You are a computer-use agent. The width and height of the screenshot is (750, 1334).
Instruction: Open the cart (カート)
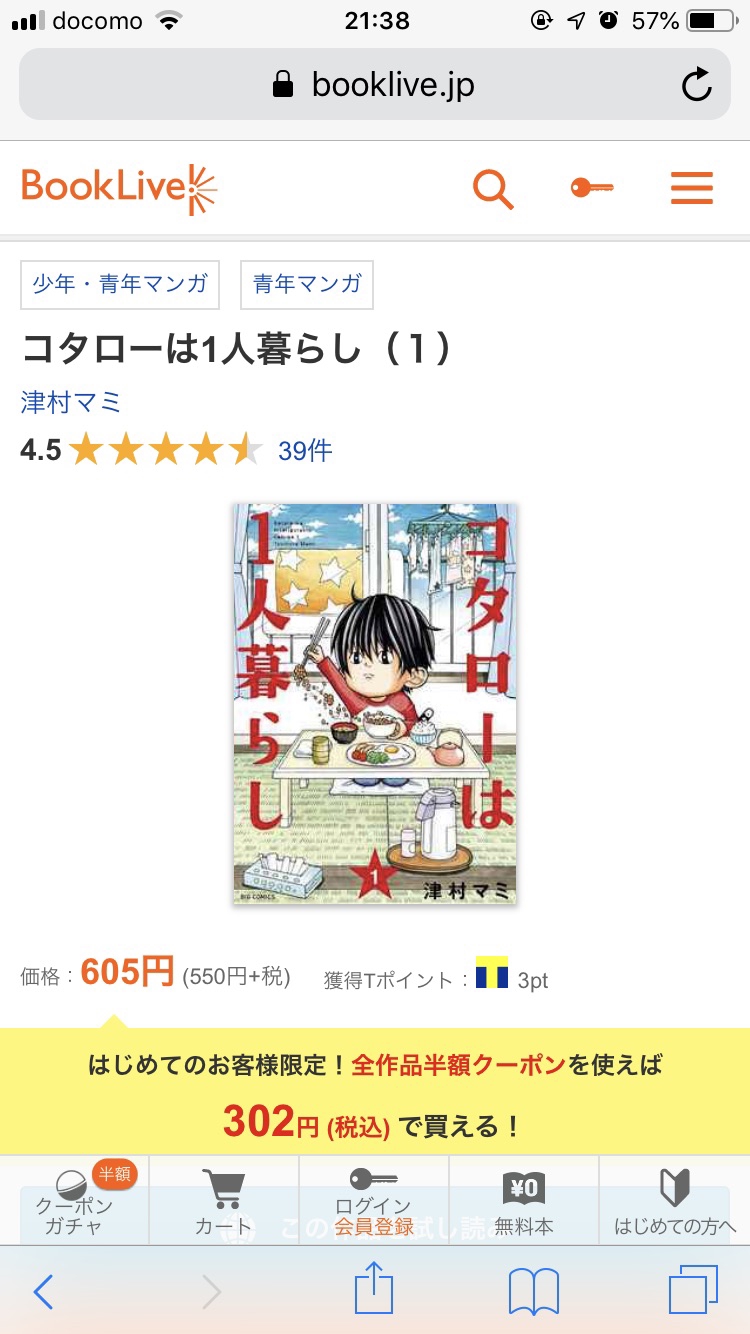(224, 1201)
